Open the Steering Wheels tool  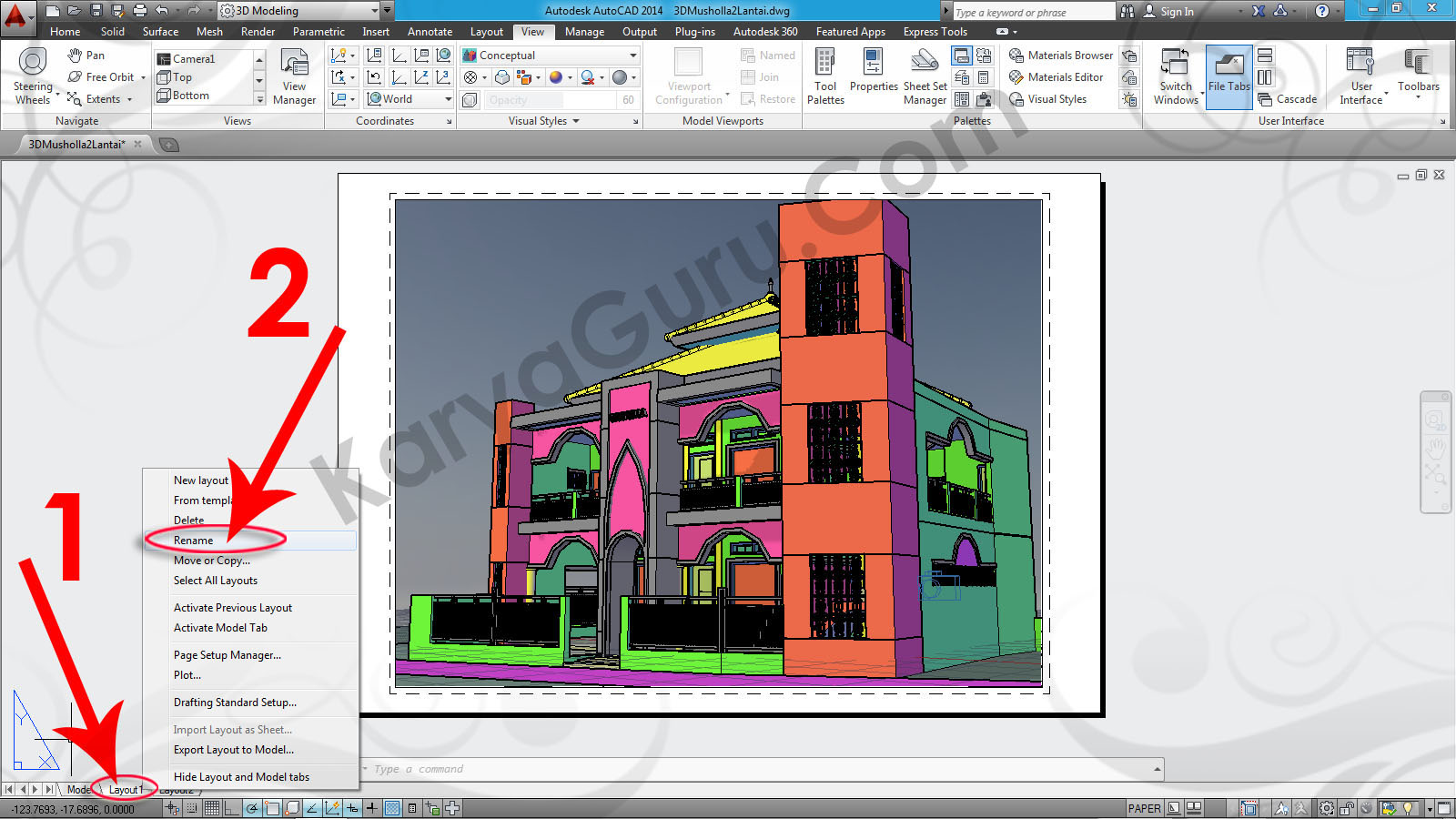click(33, 76)
